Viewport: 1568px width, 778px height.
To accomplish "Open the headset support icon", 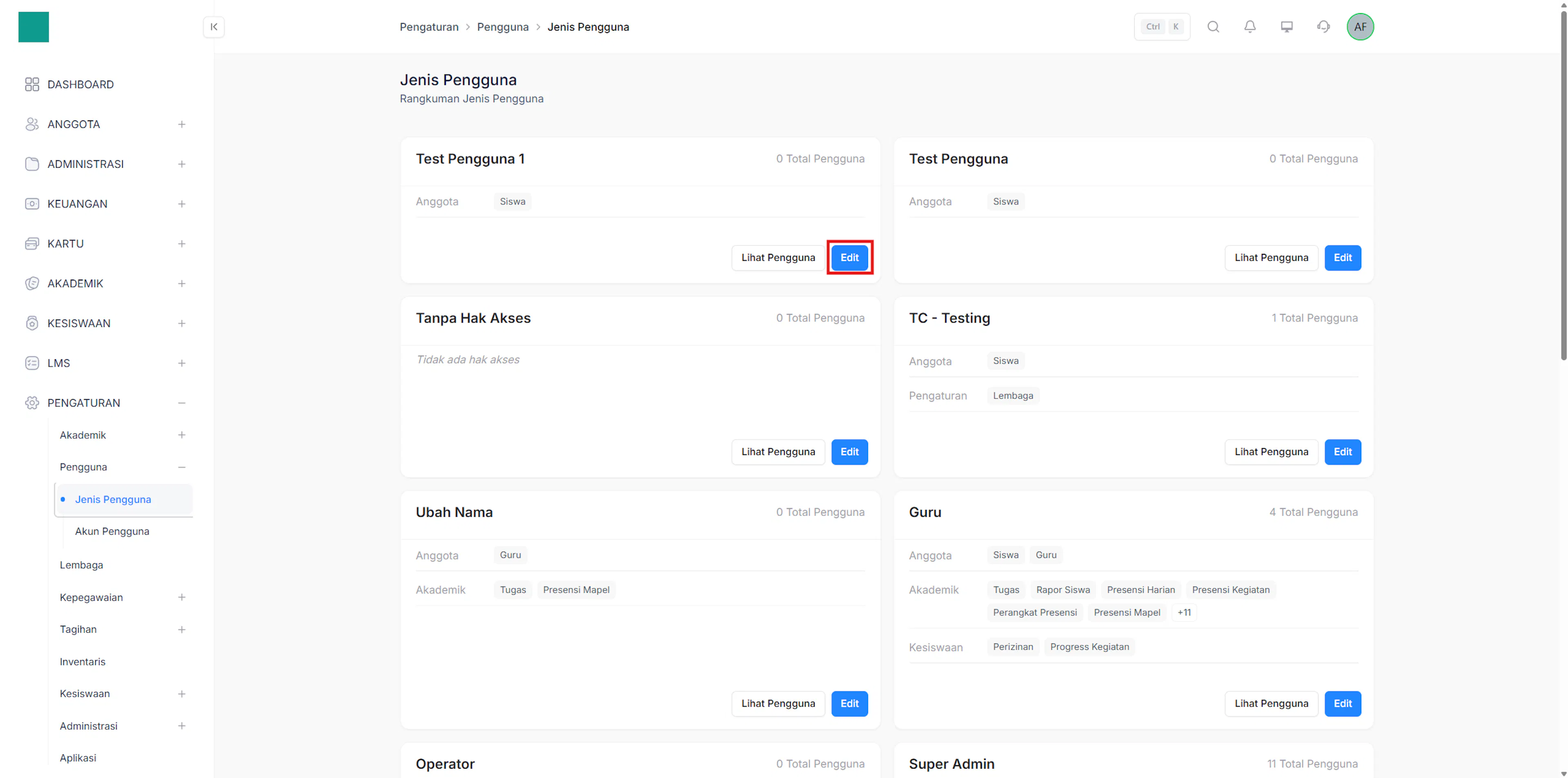I will [1323, 27].
